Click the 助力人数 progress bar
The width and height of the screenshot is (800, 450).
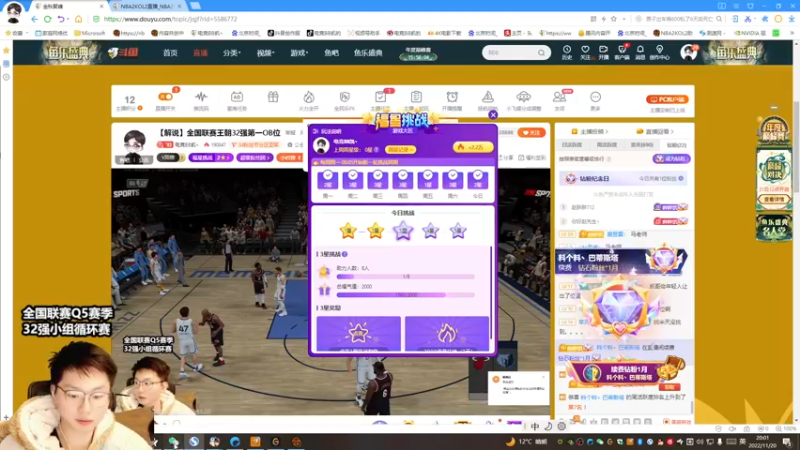click(406, 277)
